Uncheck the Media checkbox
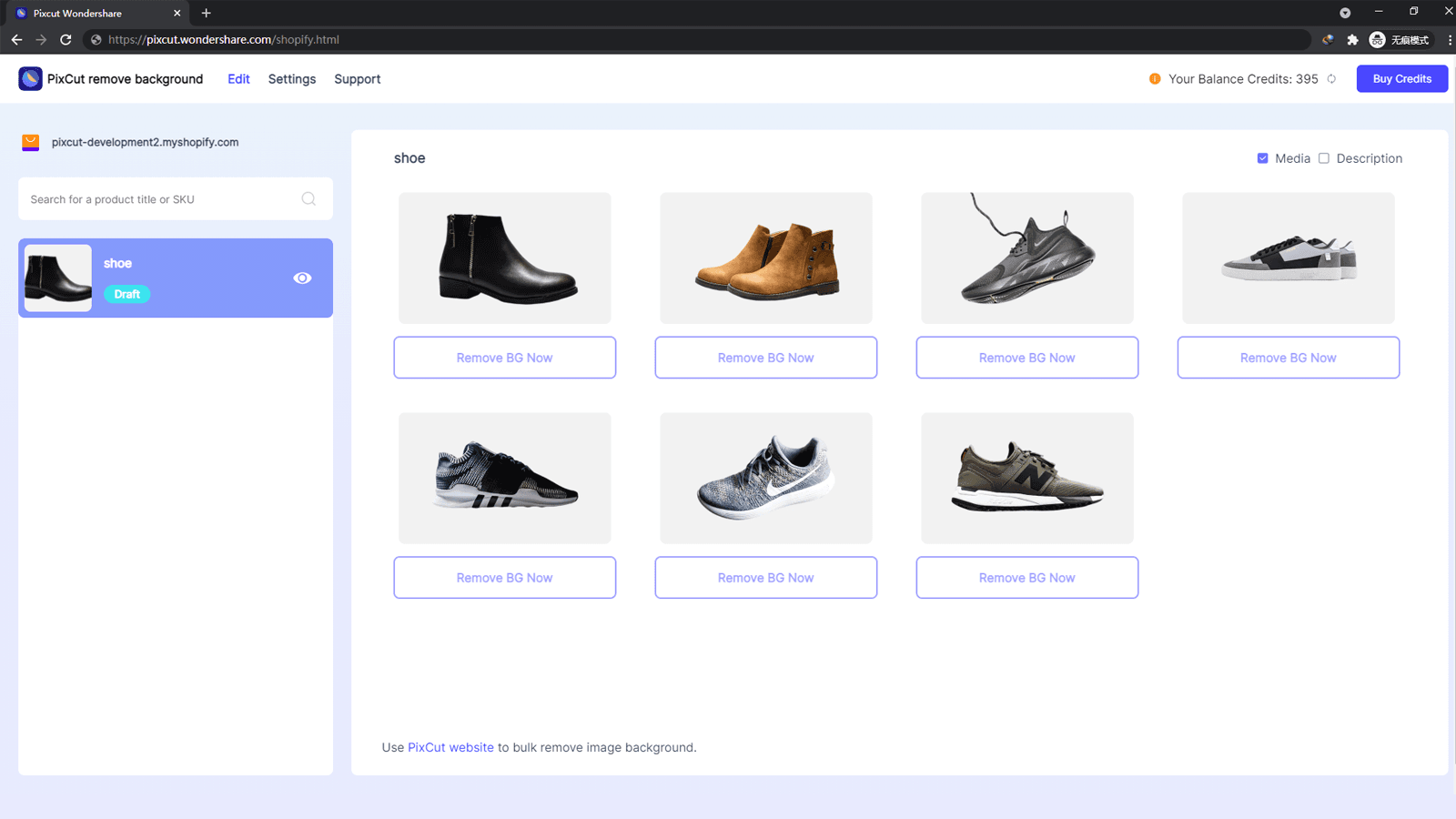Viewport: 1456px width, 819px height. (1263, 157)
